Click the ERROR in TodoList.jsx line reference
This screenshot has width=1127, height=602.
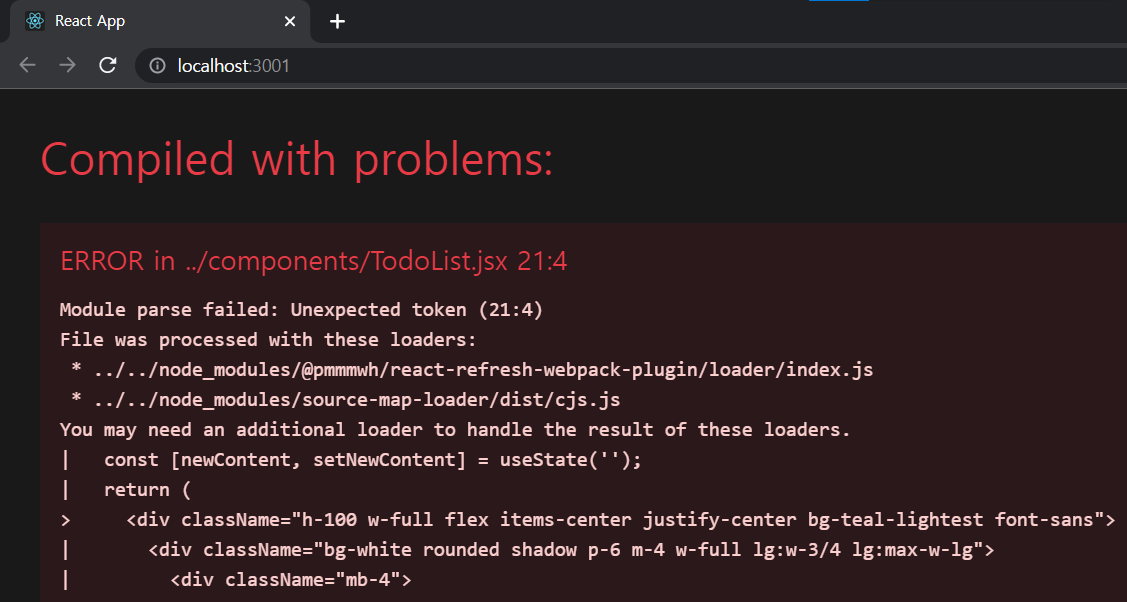313,260
